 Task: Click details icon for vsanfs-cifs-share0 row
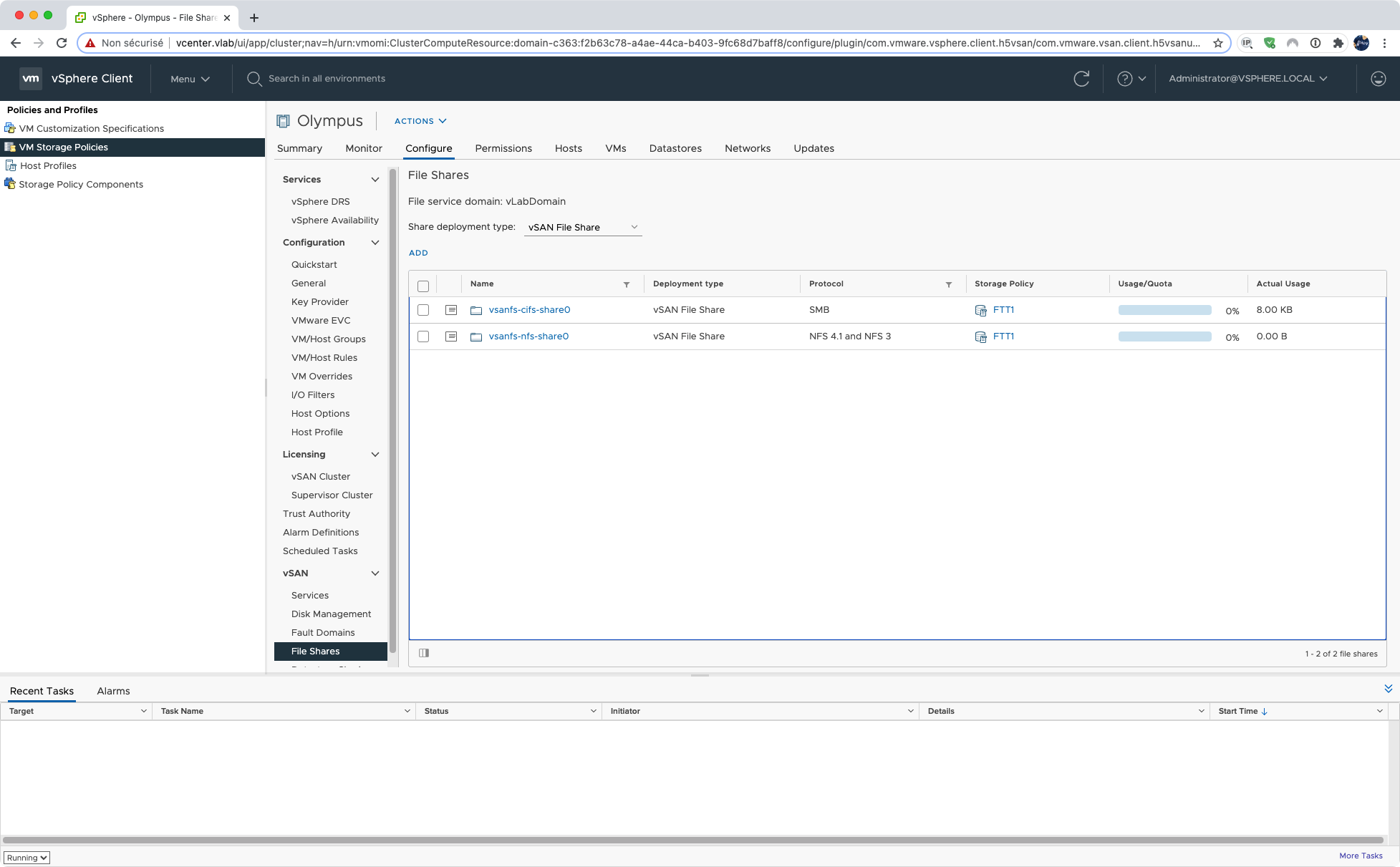click(451, 310)
